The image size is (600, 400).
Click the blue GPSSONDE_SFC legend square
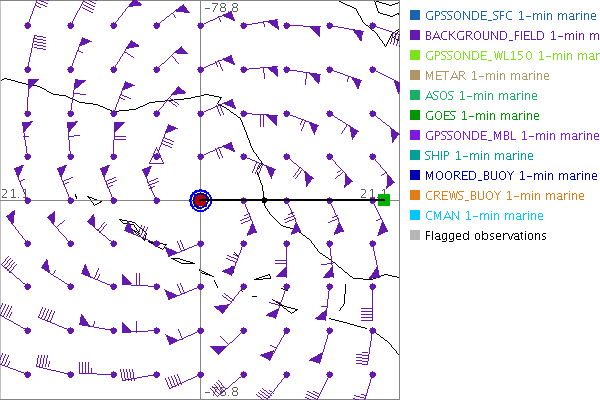416,15
